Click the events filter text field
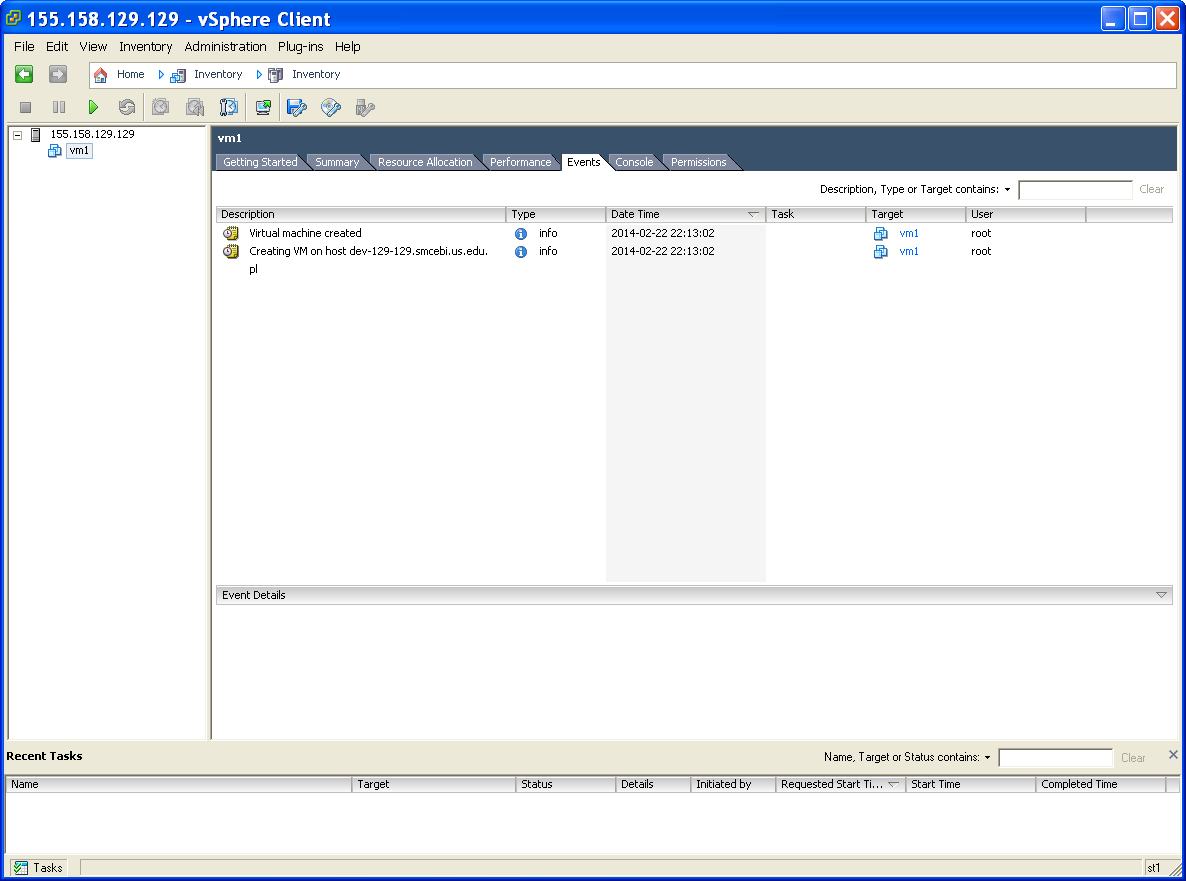Image resolution: width=1186 pixels, height=881 pixels. [x=1076, y=190]
